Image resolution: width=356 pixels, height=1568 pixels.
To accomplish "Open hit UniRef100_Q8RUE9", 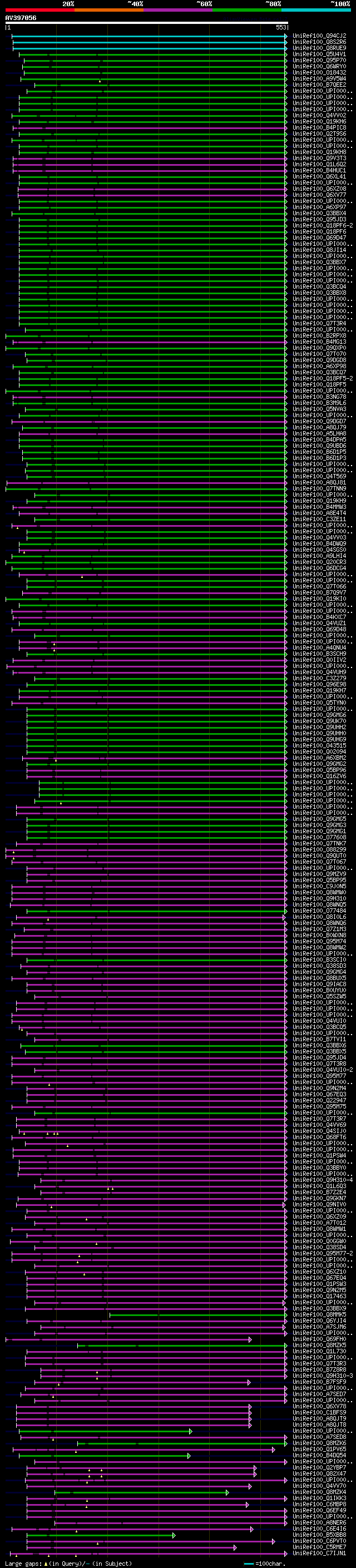I will click(319, 48).
